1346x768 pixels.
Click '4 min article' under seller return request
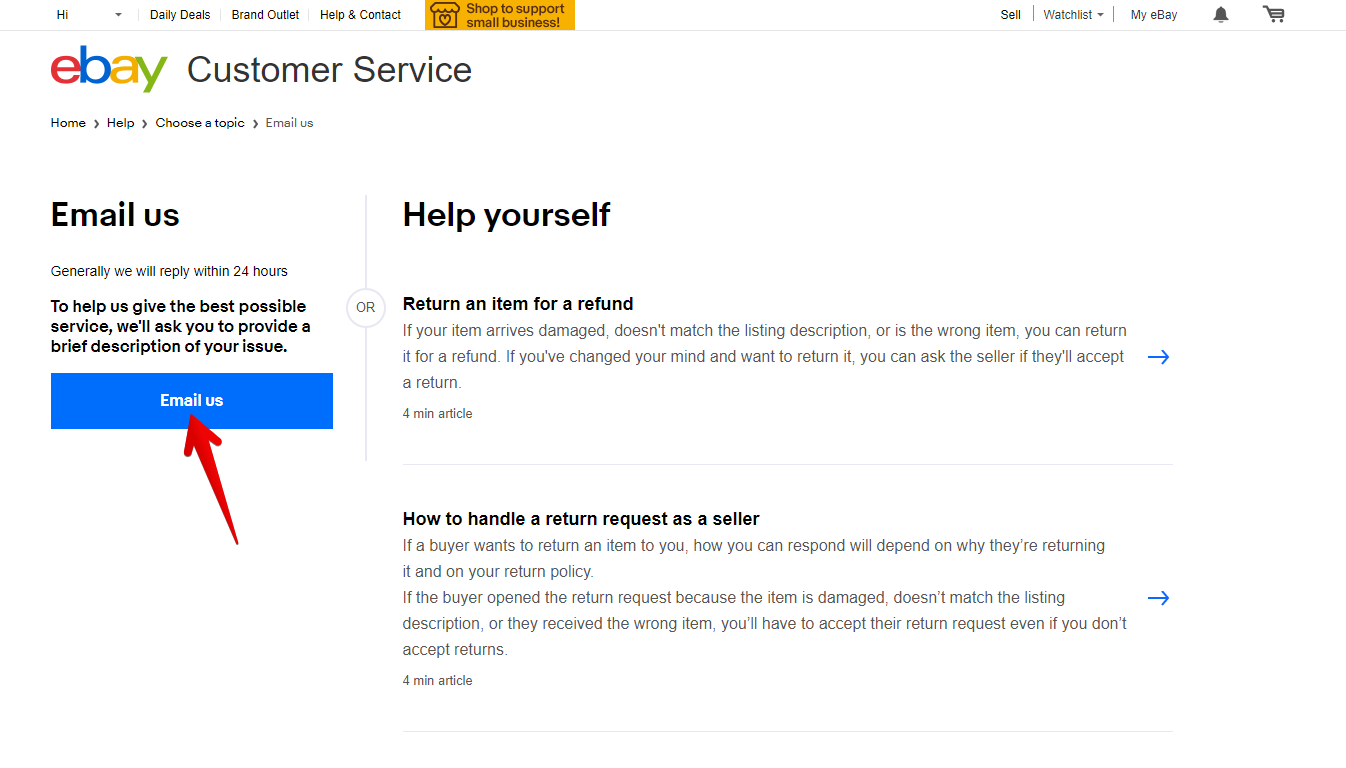pos(437,681)
